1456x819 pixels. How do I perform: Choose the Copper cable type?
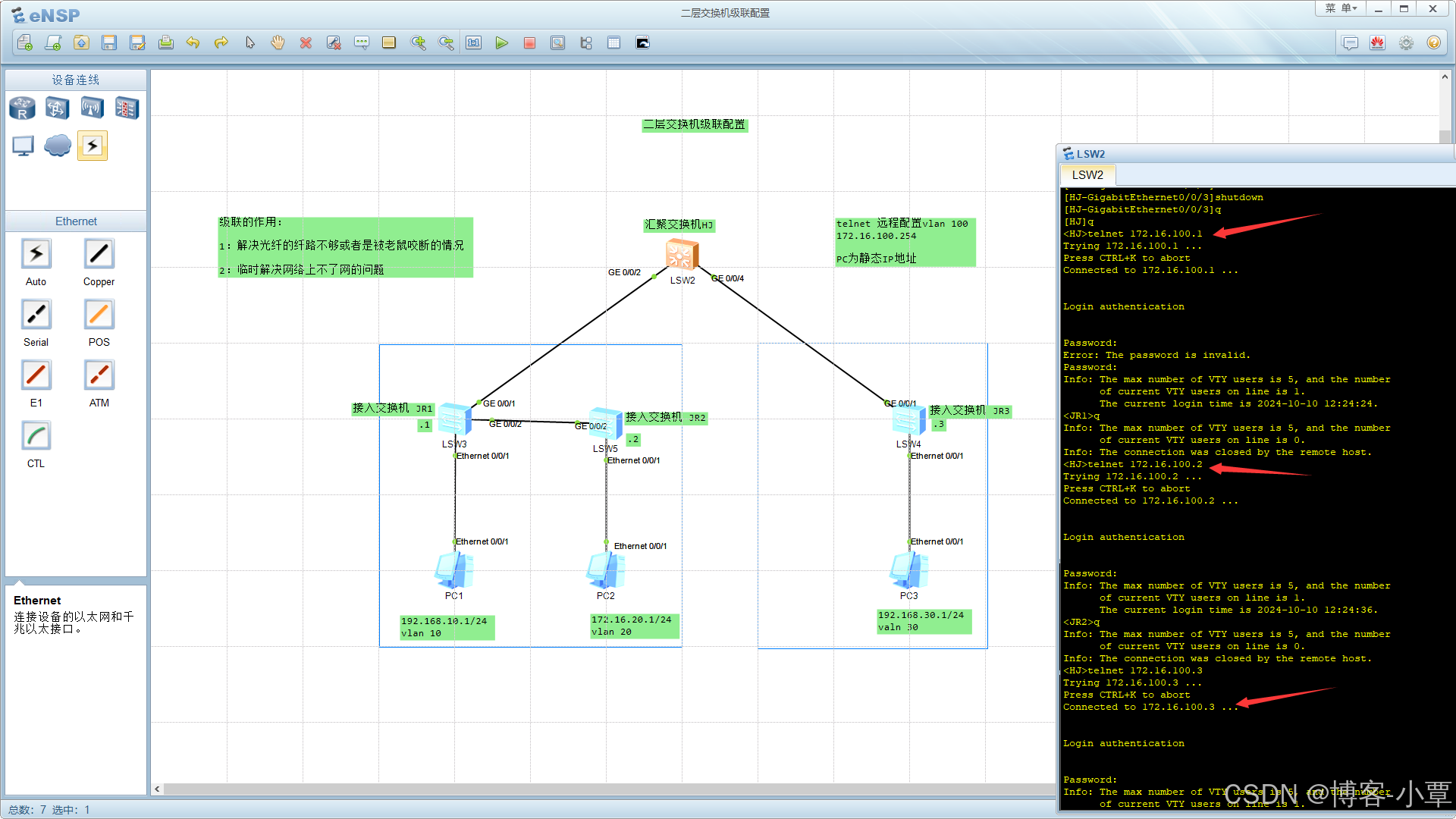(x=99, y=254)
